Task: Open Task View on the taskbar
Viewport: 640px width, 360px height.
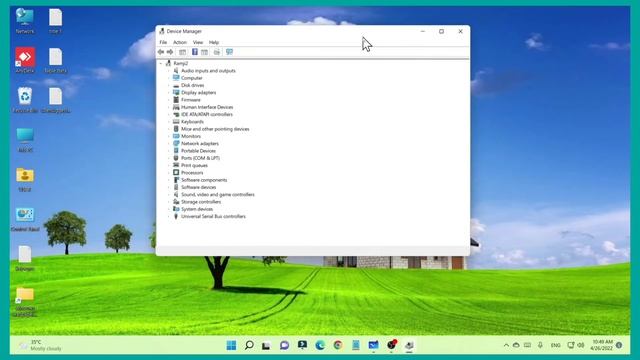Action: point(266,345)
